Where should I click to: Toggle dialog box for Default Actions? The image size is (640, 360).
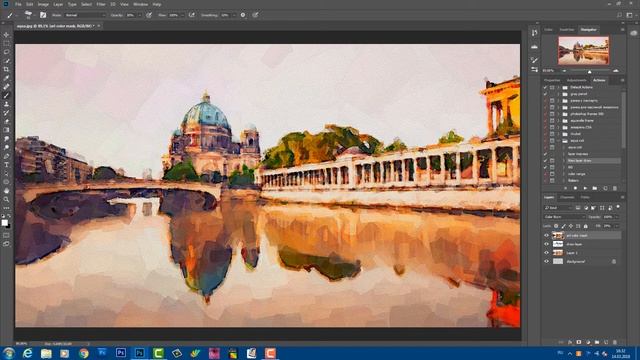(552, 87)
